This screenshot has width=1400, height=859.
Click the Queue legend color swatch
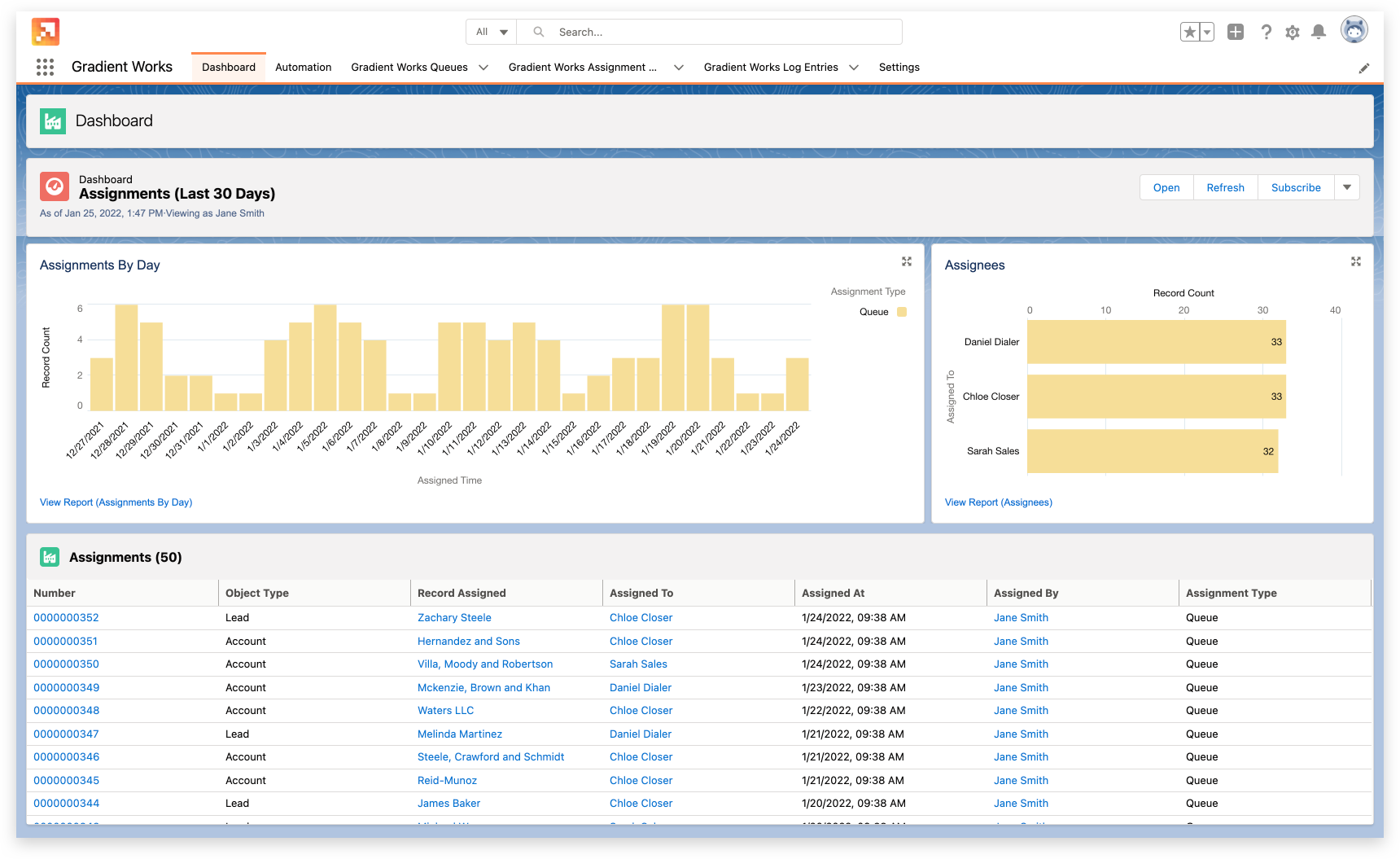[902, 312]
